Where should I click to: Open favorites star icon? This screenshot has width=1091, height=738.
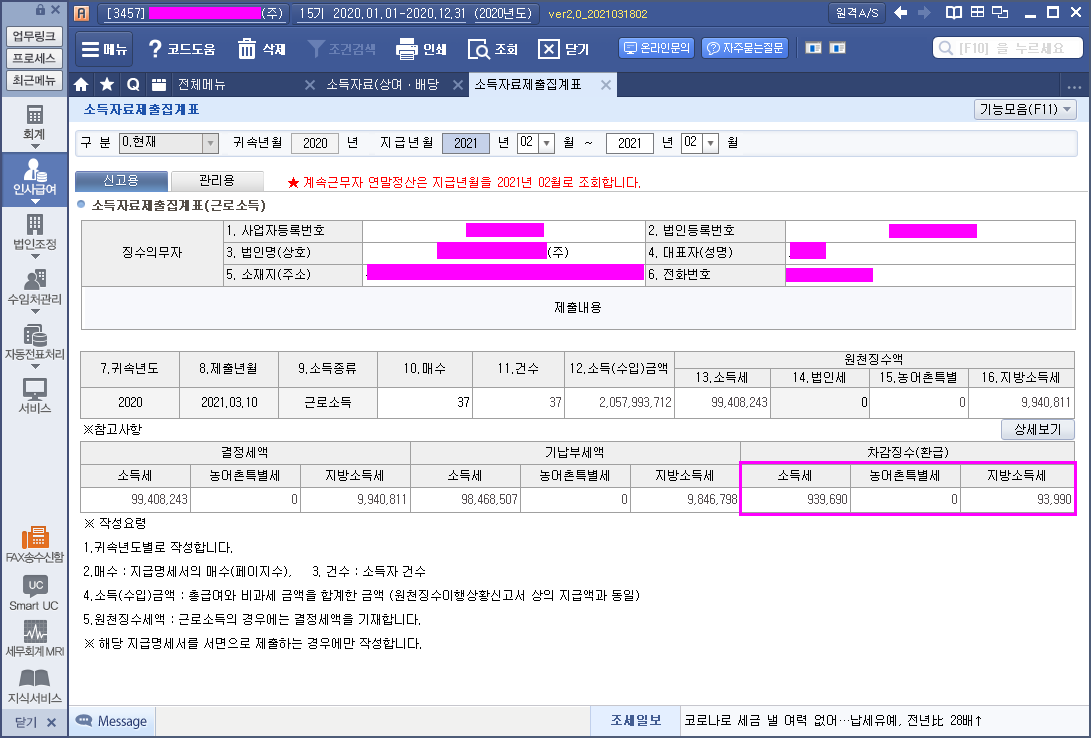coord(107,85)
